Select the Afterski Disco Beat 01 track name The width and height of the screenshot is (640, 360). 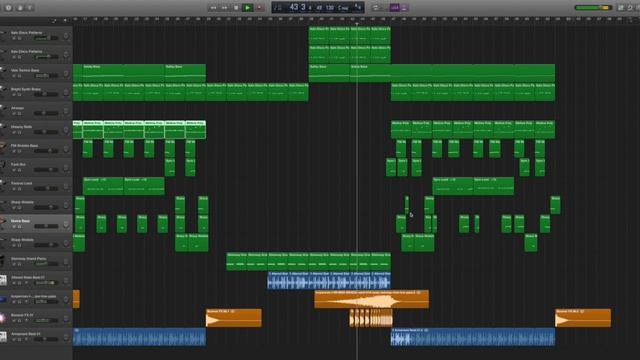28,277
